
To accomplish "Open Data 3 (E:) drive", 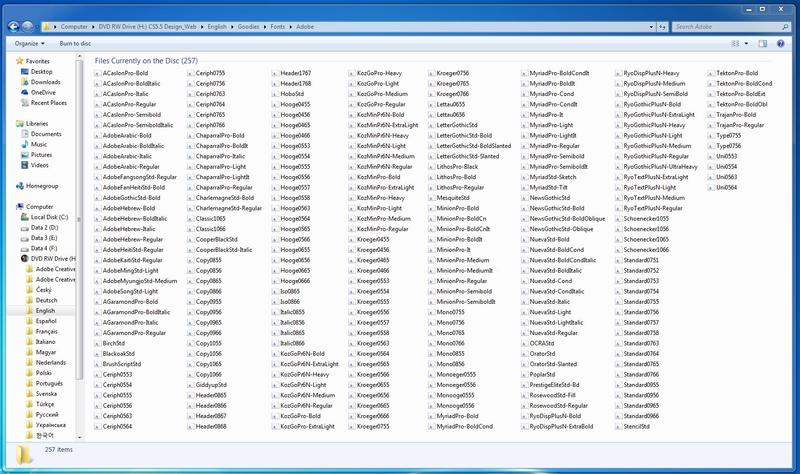I will [39, 238].
